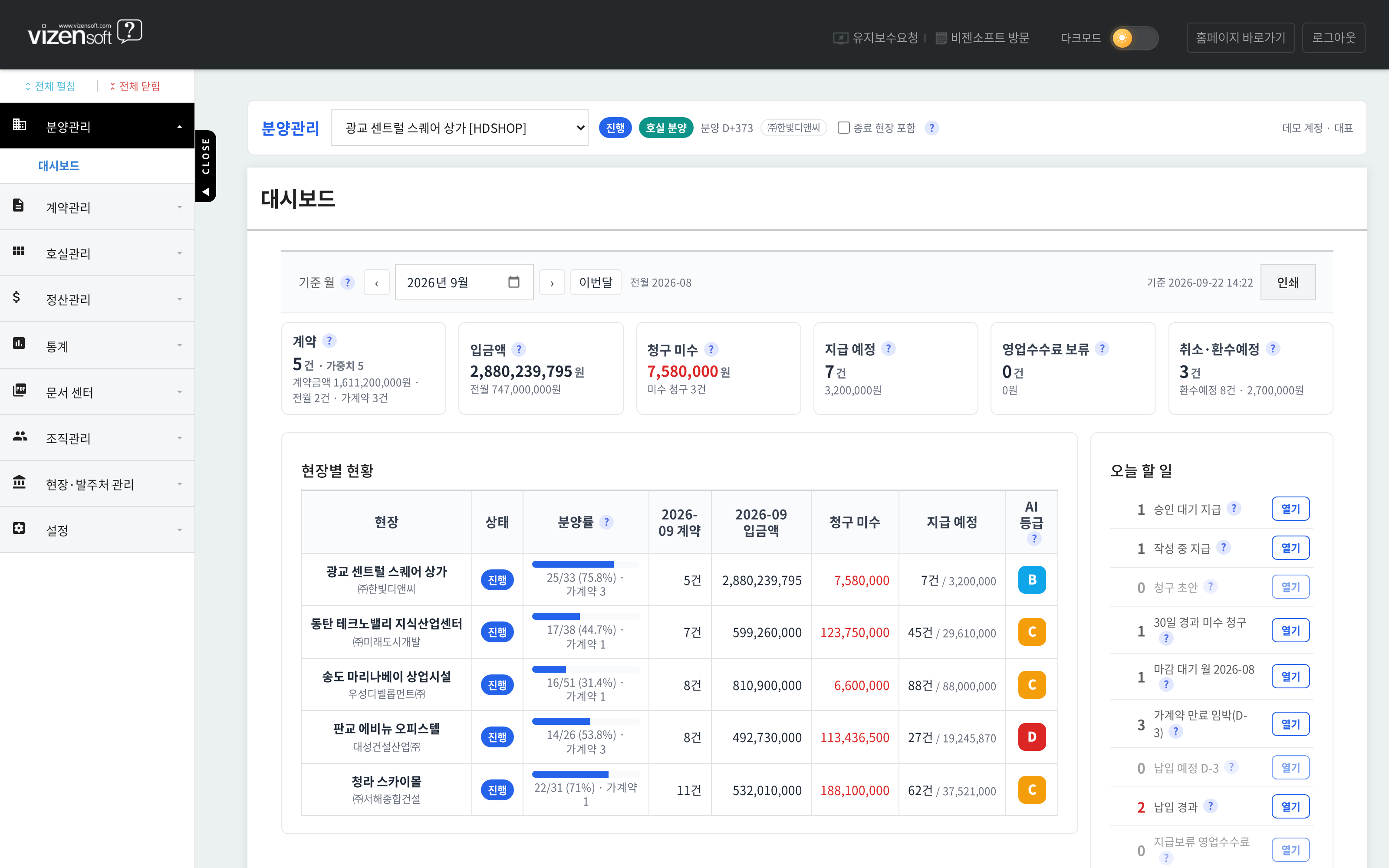The width and height of the screenshot is (1389, 868).
Task: Open 승인 대기 지급 with 열기 button
Action: coord(1290,509)
